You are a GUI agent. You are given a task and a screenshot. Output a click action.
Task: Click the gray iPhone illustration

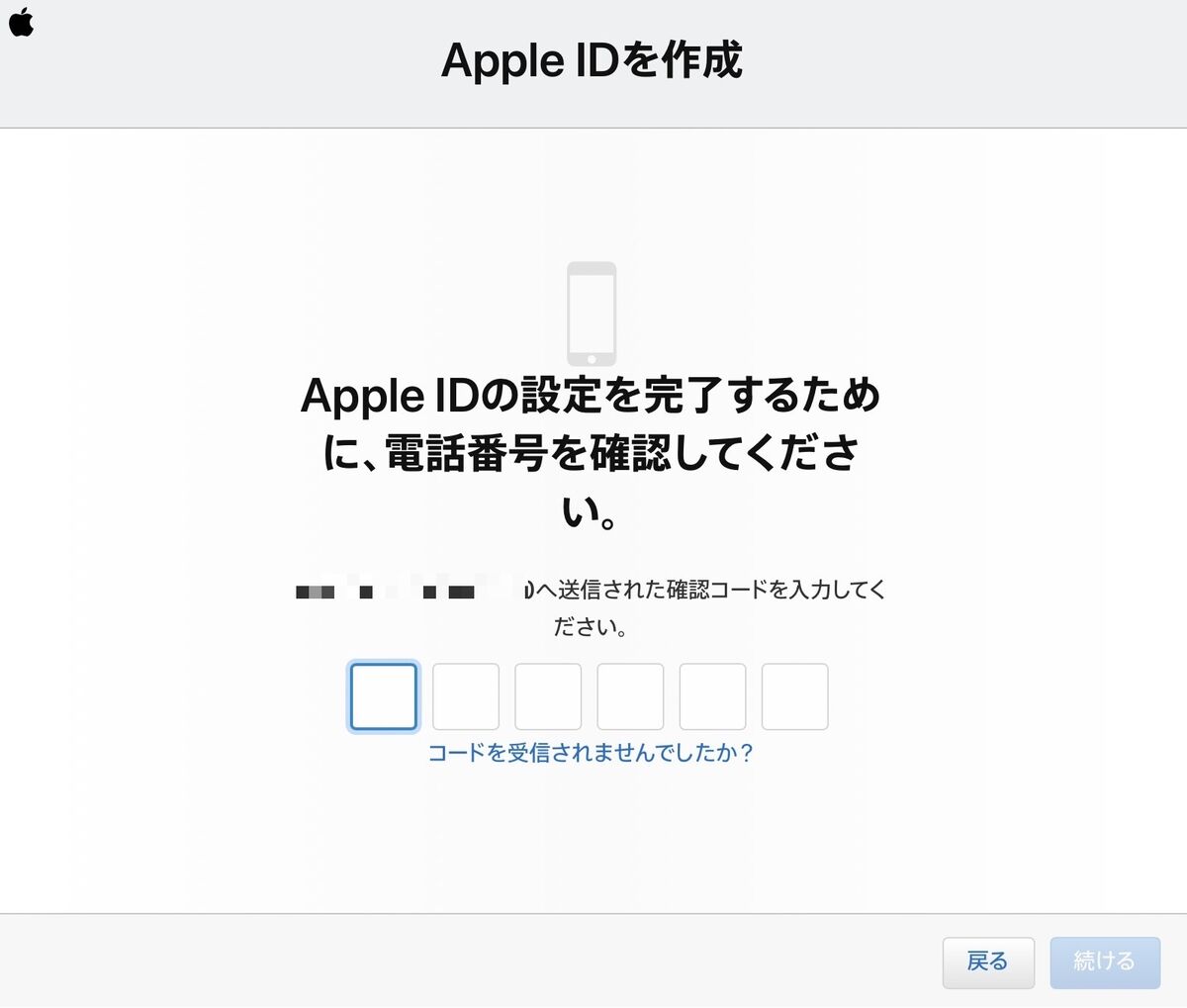[592, 314]
